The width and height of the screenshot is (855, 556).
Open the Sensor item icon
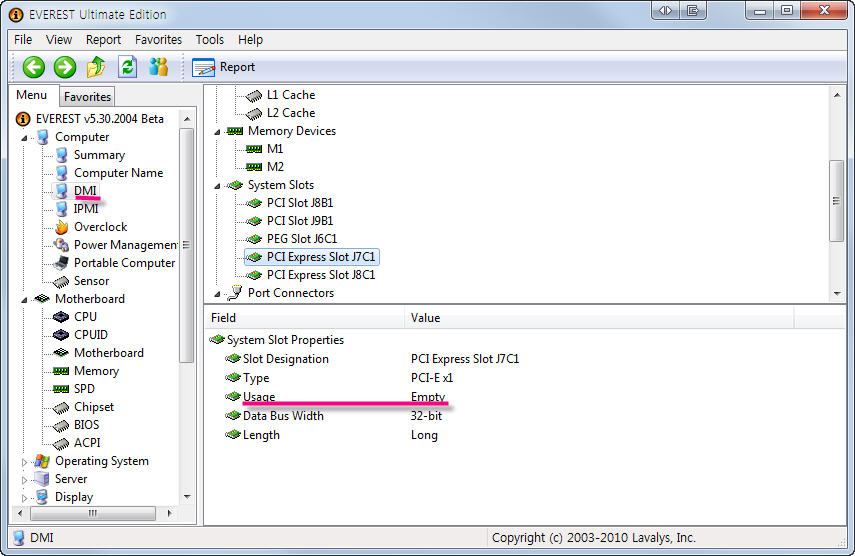[x=61, y=281]
